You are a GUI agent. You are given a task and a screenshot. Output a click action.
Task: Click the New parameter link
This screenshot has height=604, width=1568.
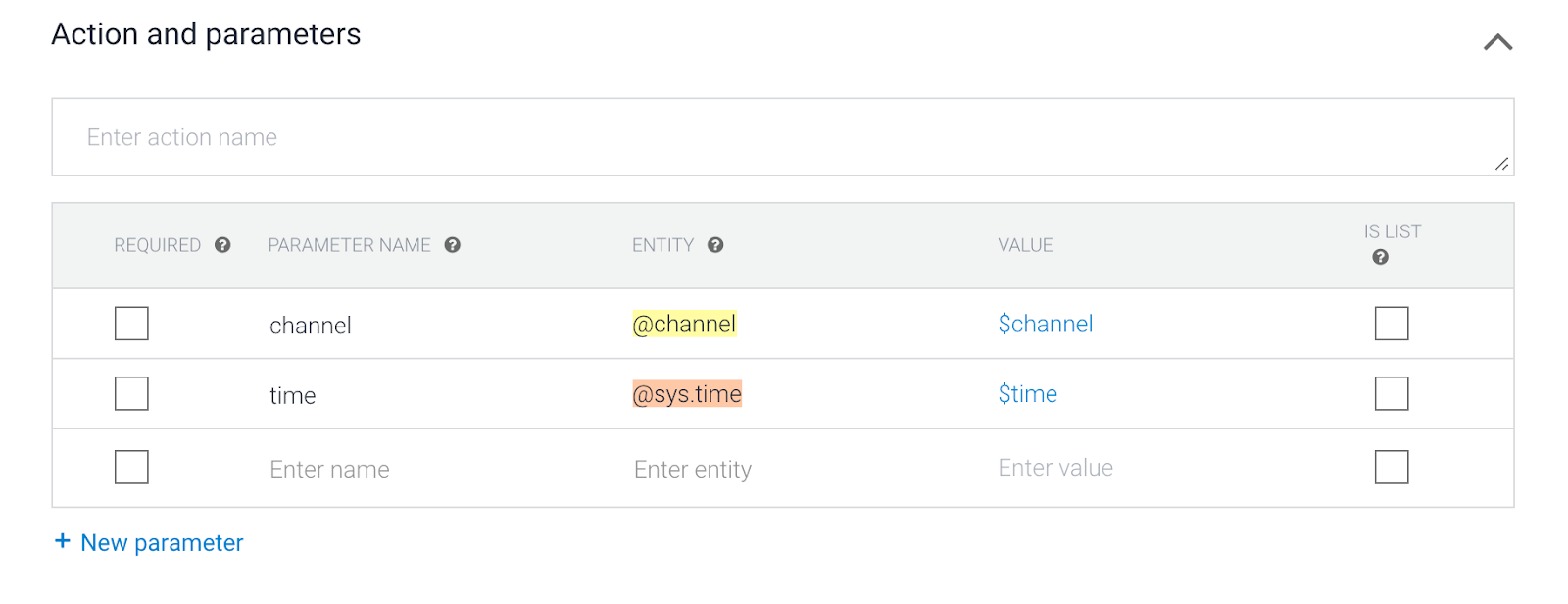[162, 543]
